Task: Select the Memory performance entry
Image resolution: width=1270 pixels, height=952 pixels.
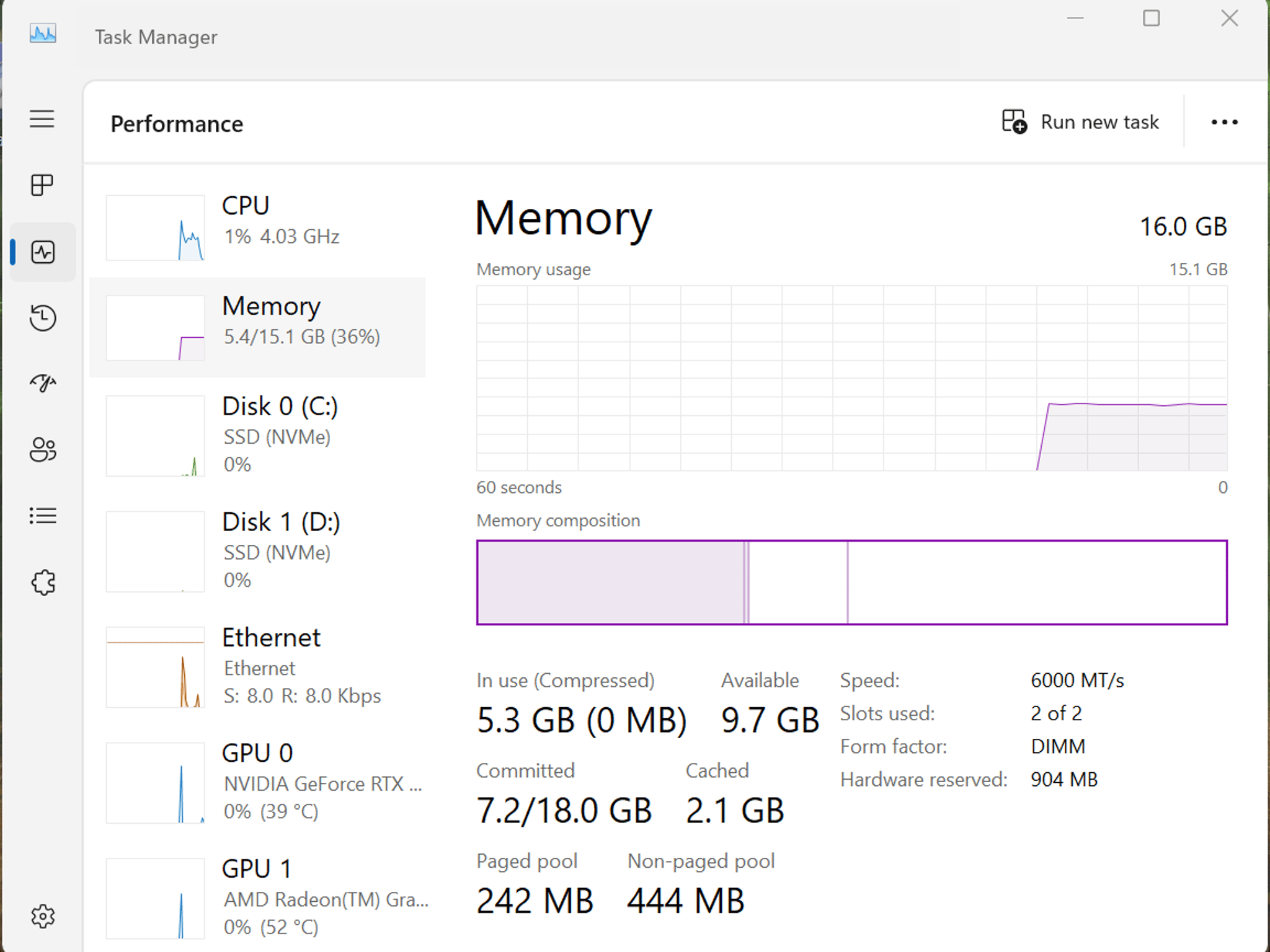Action: click(x=257, y=327)
